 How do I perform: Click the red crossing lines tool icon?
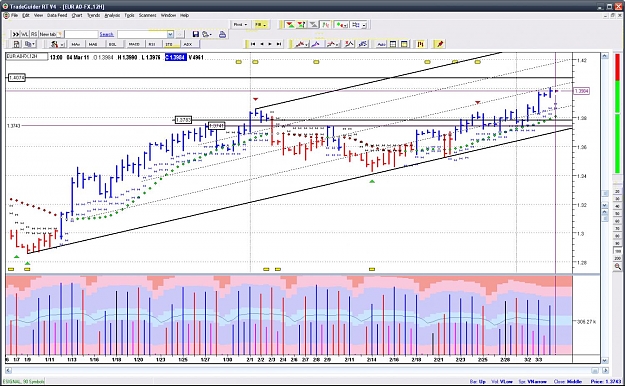349,44
